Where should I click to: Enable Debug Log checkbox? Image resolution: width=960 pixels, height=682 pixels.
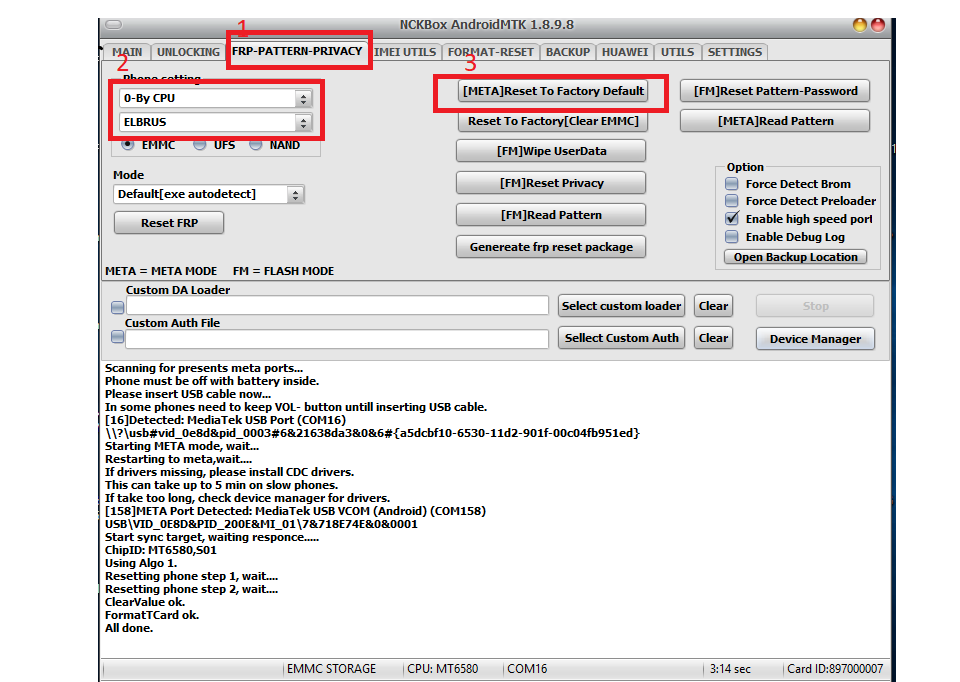click(x=732, y=237)
